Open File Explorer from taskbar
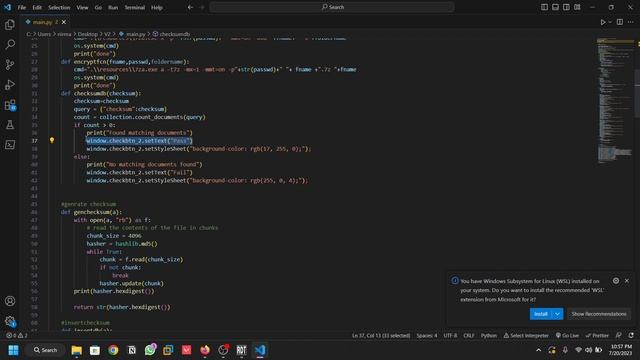Viewport: 640px width, 360px height. pyautogui.click(x=76, y=350)
